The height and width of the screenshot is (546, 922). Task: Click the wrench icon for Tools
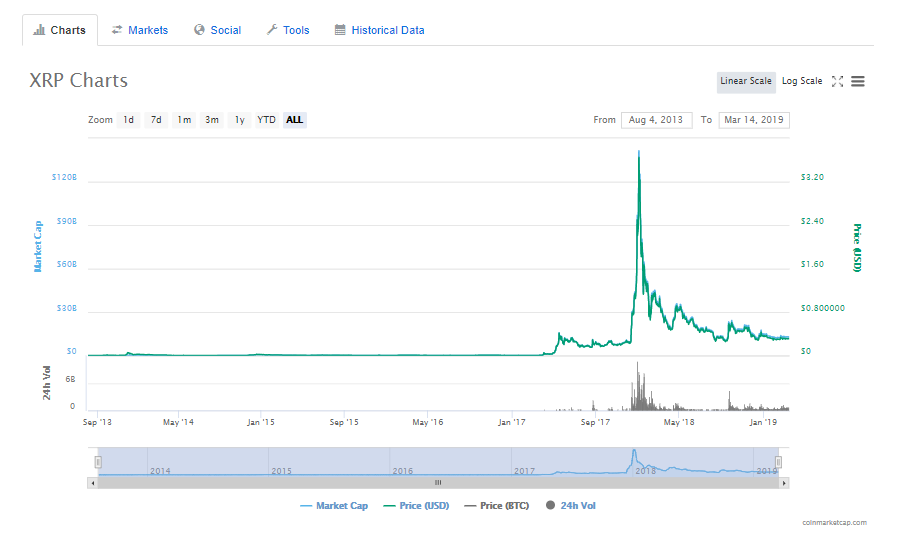coord(272,29)
